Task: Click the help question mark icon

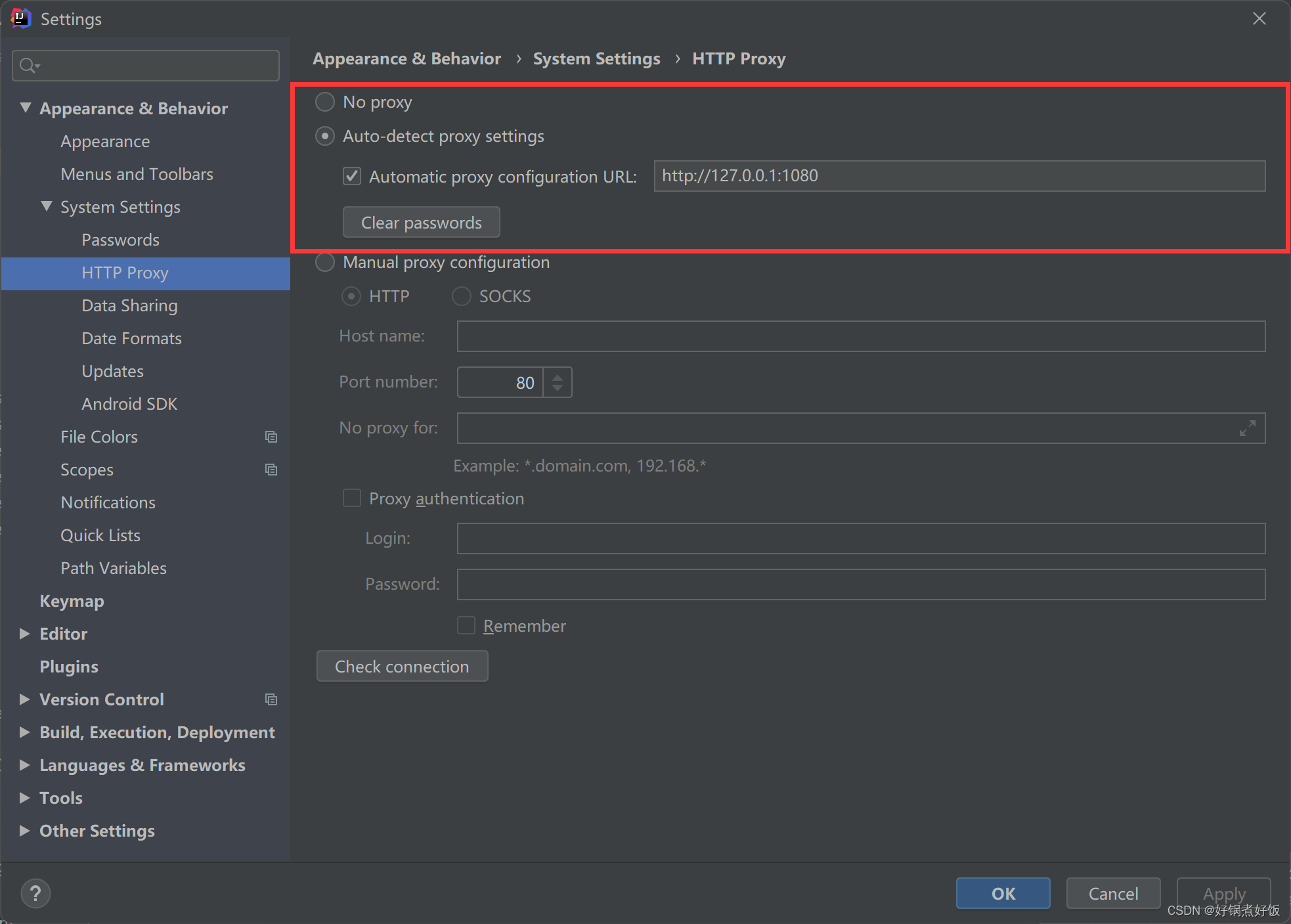Action: tap(35, 893)
